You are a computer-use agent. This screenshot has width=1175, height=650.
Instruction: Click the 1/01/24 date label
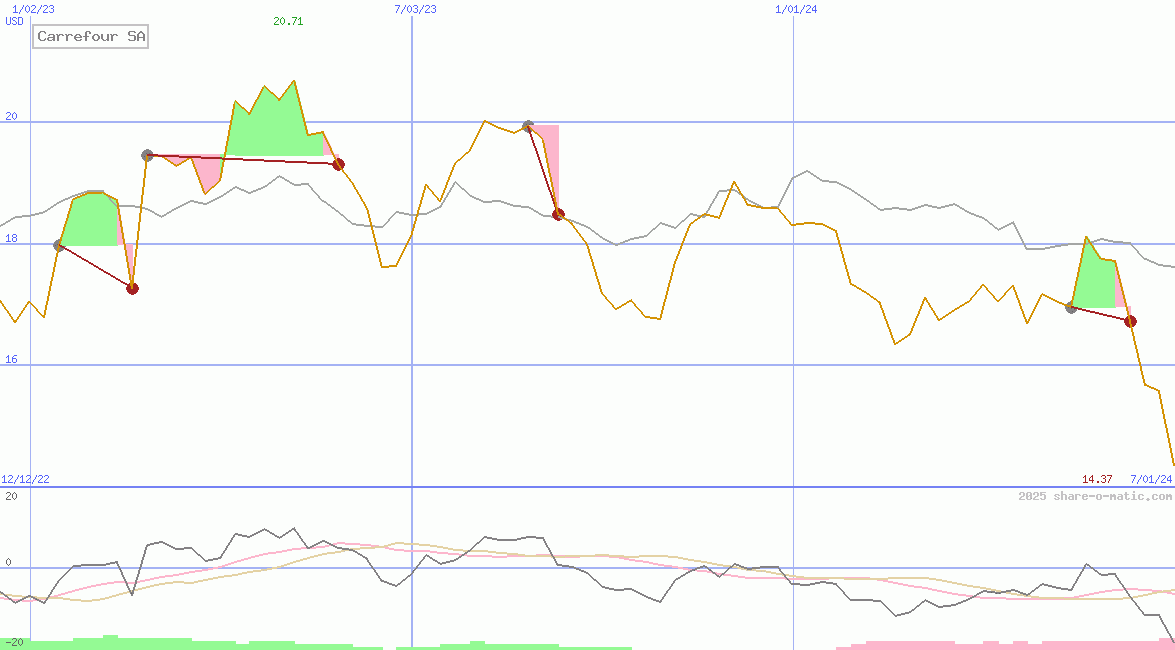pos(796,9)
